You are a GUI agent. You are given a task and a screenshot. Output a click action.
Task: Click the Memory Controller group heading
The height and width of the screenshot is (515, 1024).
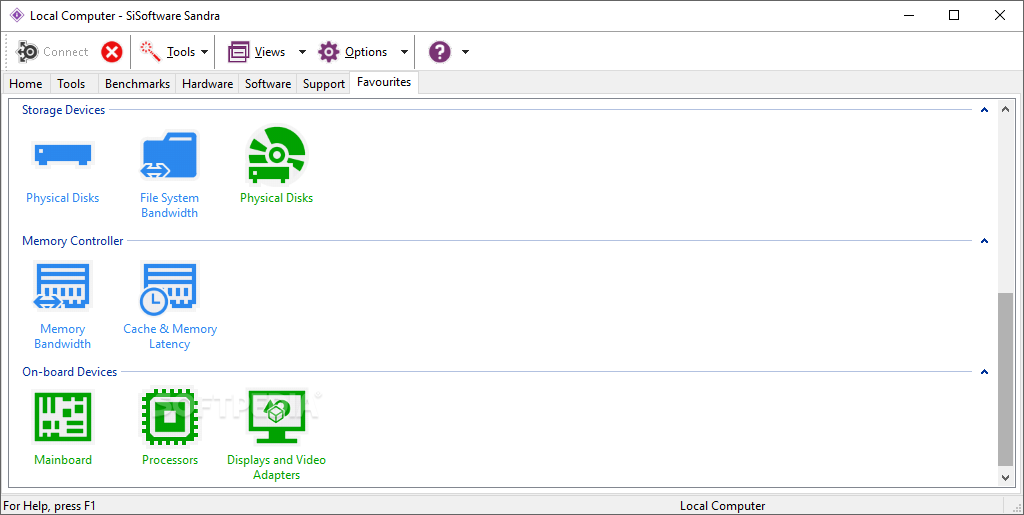(72, 241)
